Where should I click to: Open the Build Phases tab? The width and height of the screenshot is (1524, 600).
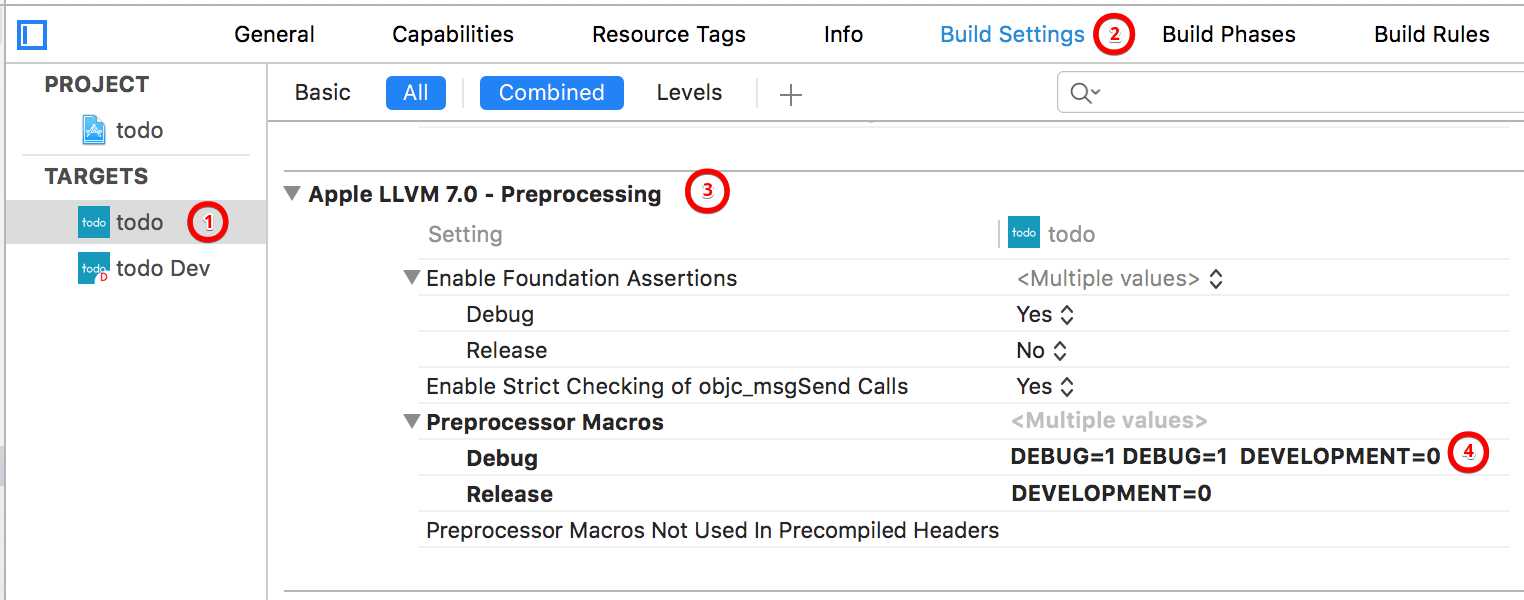(1229, 35)
